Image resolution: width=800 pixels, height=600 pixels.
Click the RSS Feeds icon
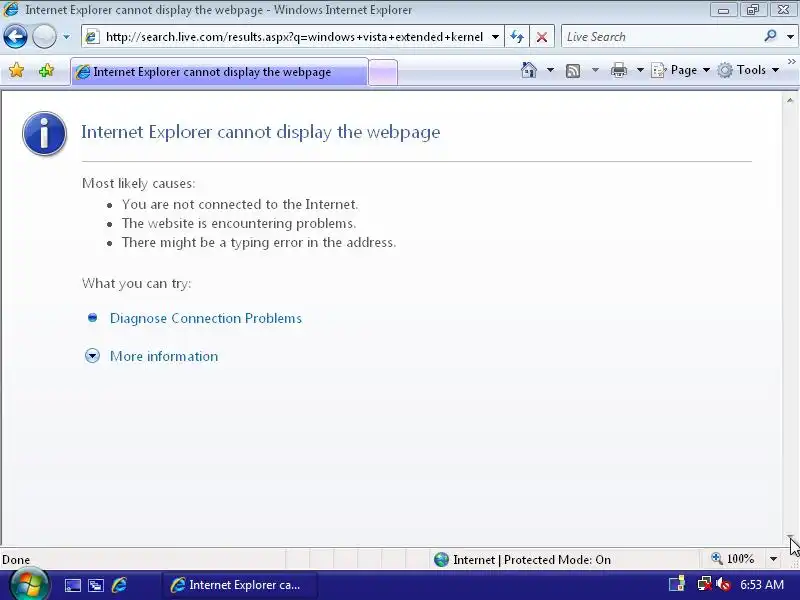tap(573, 70)
